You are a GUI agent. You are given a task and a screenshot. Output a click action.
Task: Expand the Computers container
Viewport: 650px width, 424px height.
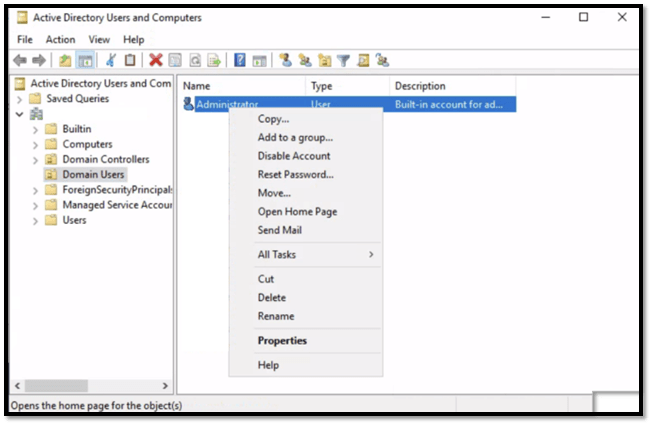click(x=35, y=145)
